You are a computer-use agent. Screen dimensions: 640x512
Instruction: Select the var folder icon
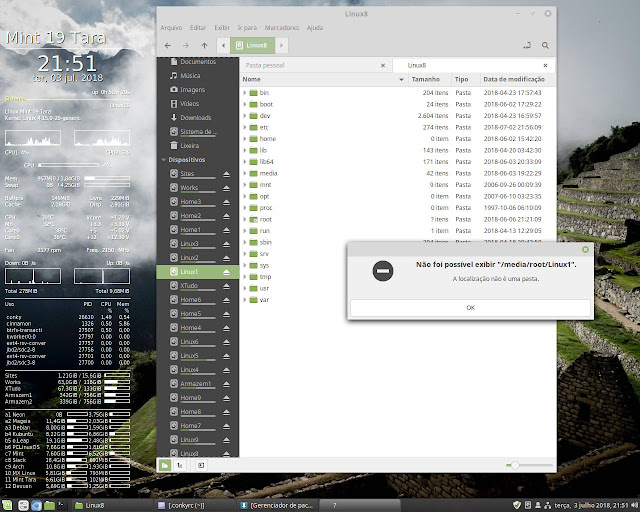(253, 300)
